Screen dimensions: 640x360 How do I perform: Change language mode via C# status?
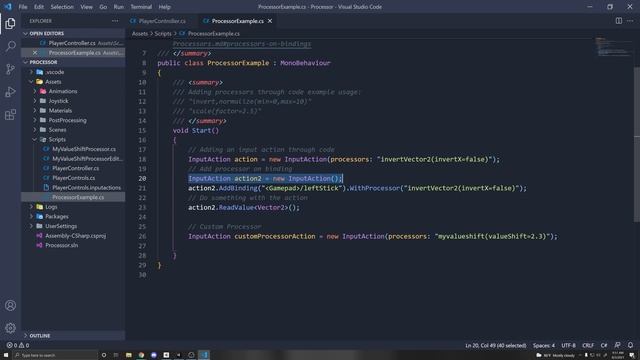click(x=604, y=345)
